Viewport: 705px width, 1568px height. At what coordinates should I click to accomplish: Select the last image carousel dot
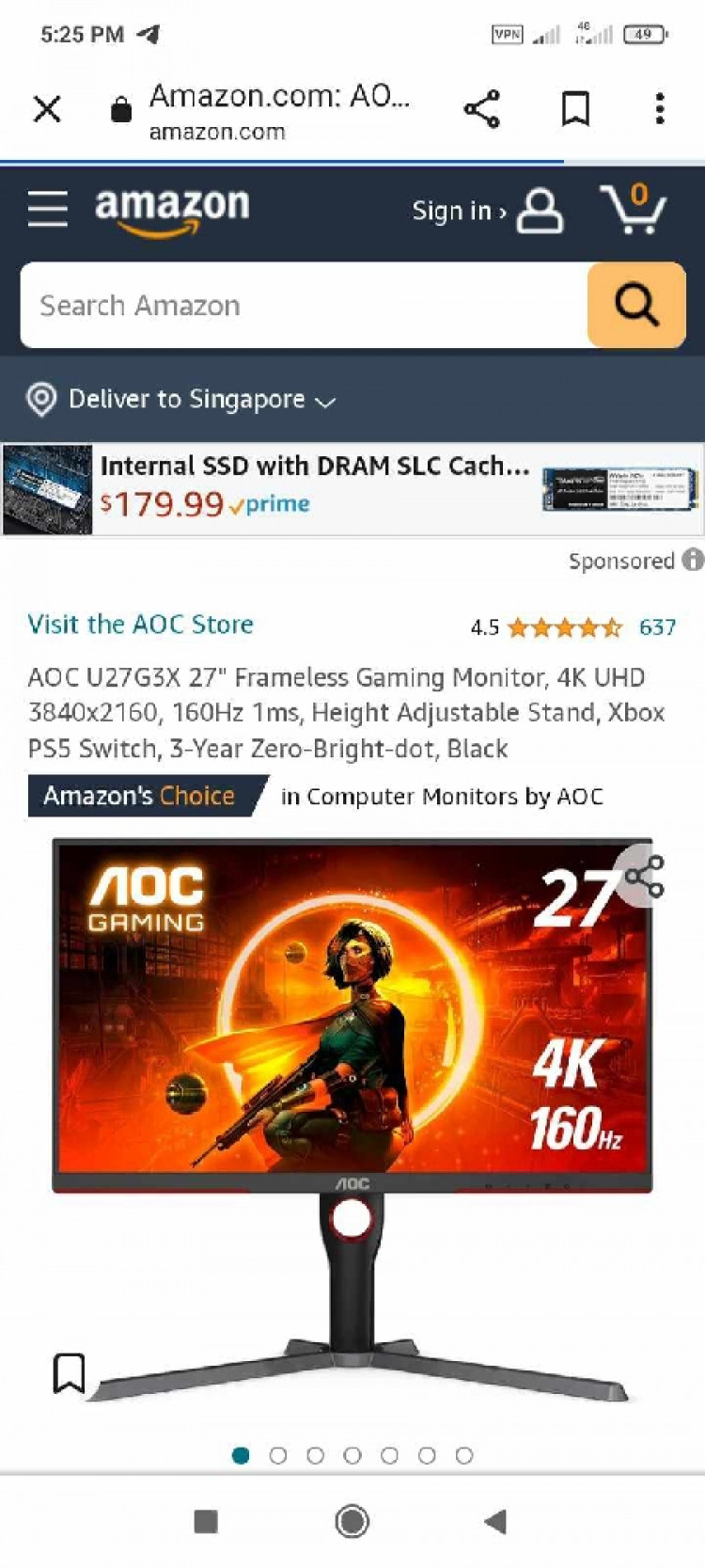pos(464,1455)
